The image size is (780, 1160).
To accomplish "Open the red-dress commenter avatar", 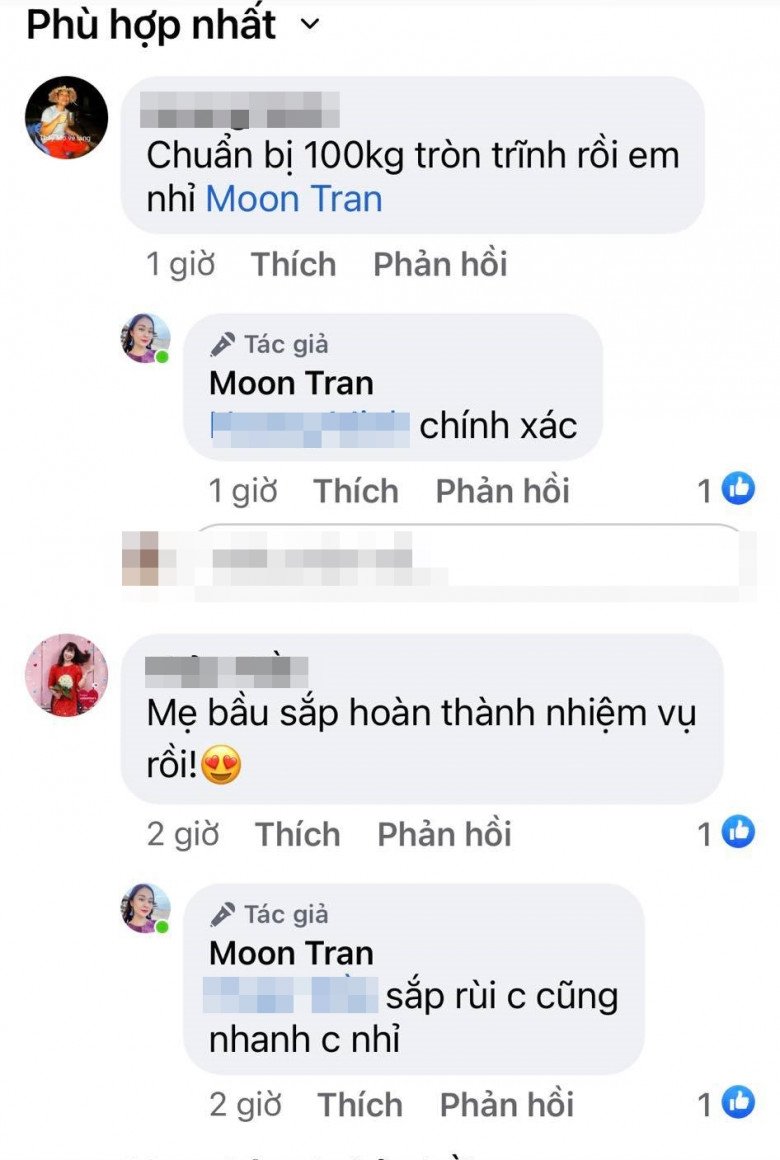I will 67,675.
